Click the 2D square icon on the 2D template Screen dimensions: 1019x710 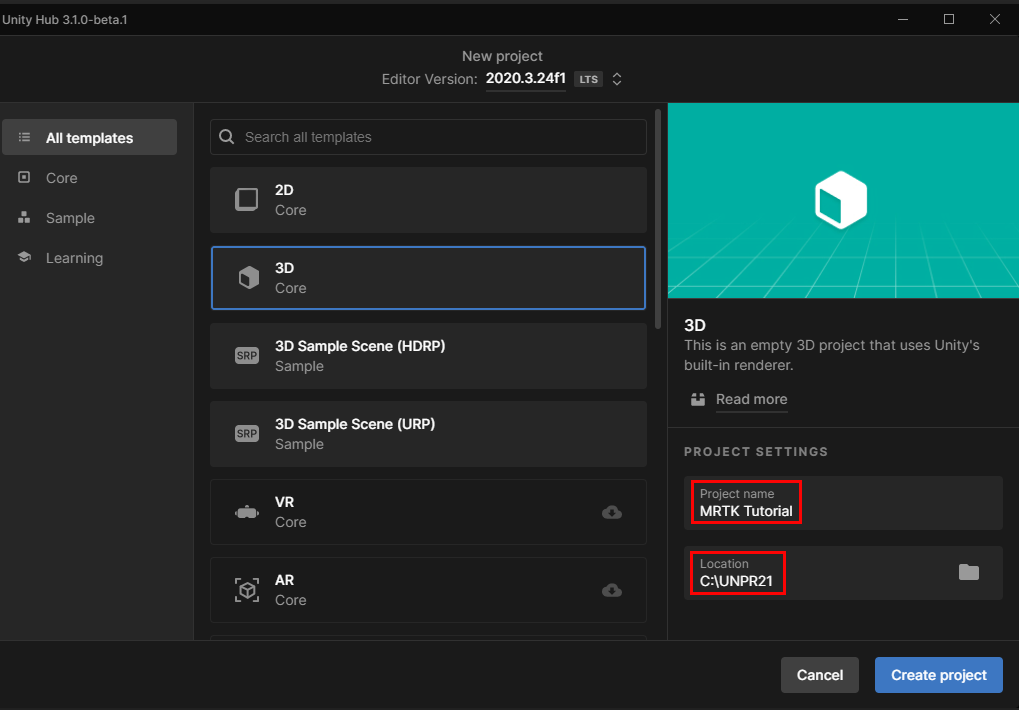(246, 199)
